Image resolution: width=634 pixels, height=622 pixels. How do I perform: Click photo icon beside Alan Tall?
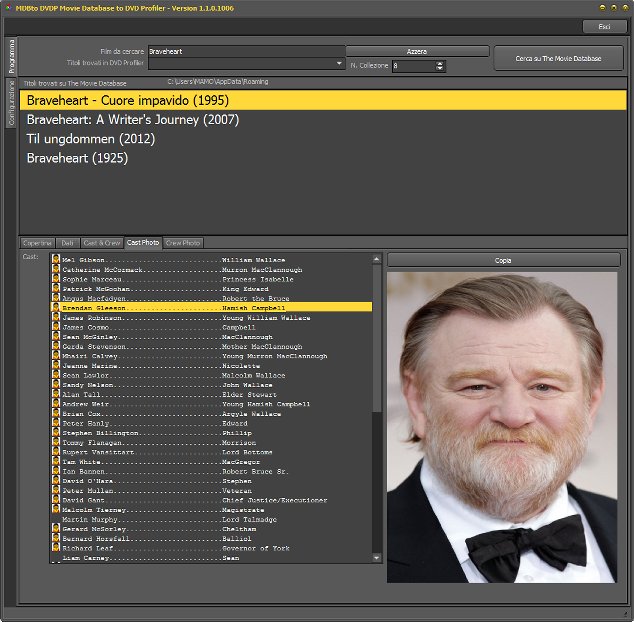(56, 394)
